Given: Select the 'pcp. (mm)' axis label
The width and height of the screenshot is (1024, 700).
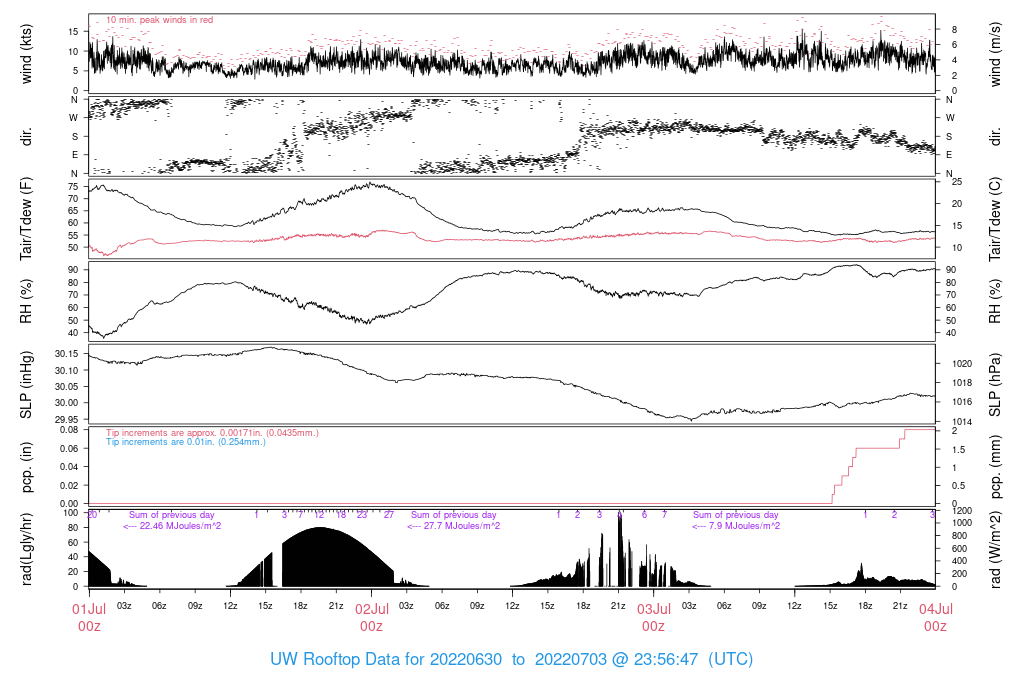Looking at the screenshot, I should (x=995, y=467).
